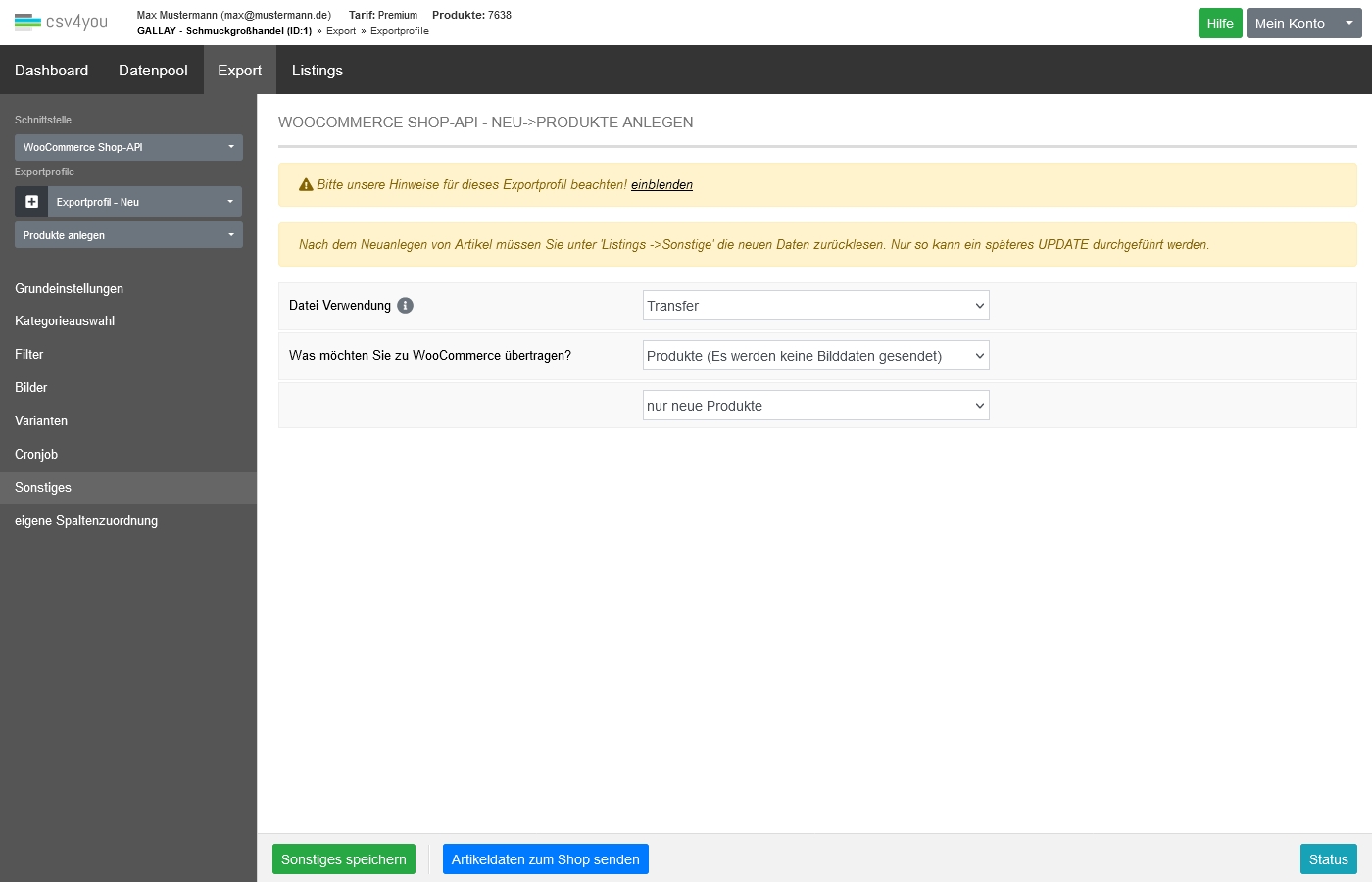Expand the Produkte anlegen profile dropdown
This screenshot has width=1372, height=882.
(128, 235)
